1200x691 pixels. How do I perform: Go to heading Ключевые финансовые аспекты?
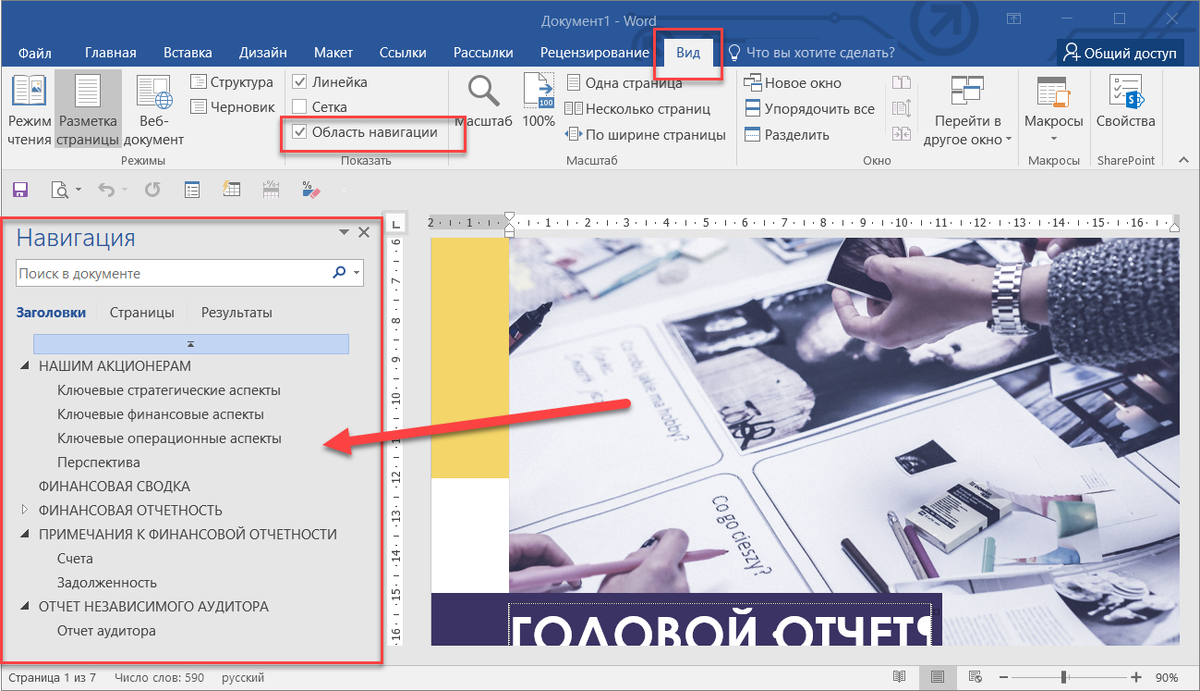161,414
